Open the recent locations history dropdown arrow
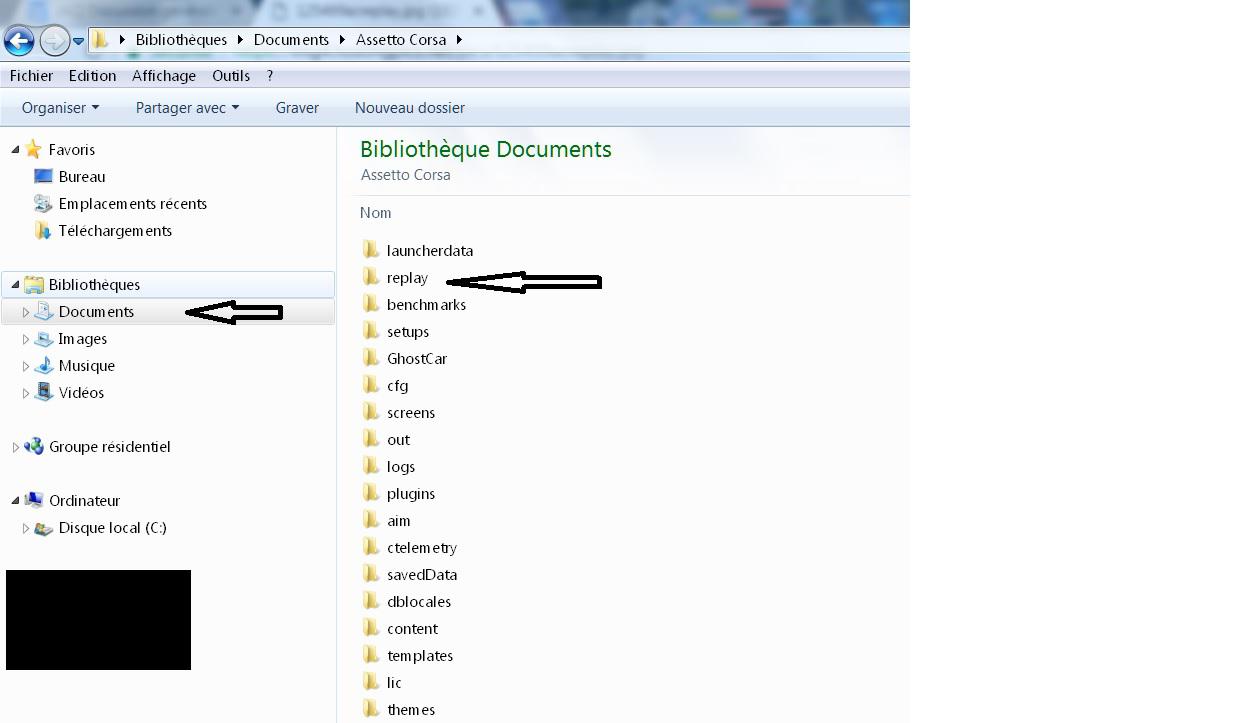The width and height of the screenshot is (1248, 723). (x=78, y=41)
